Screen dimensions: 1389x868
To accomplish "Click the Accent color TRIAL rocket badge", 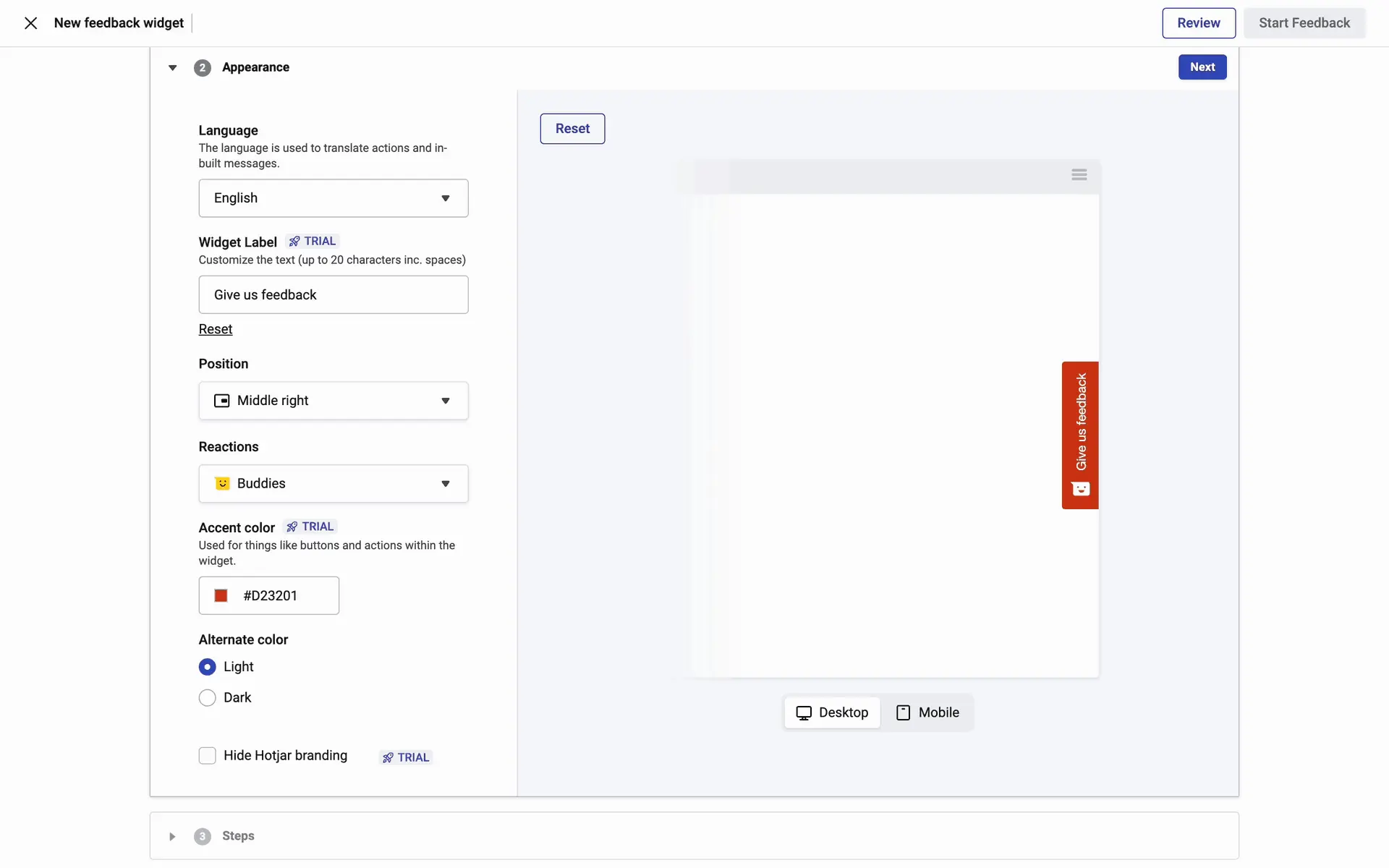I will [310, 527].
